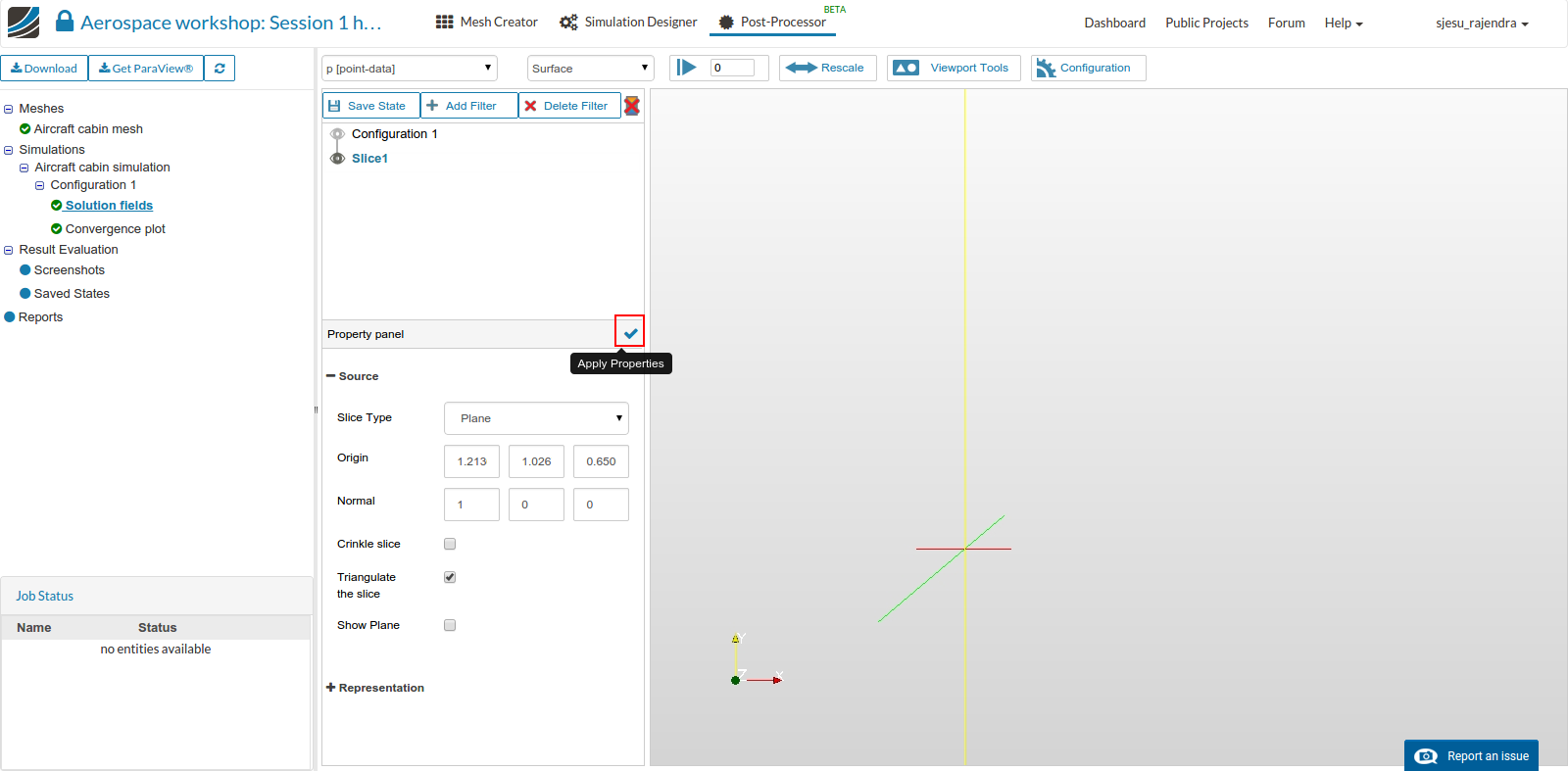1568x771 pixels.
Task: Click the Origin Z value field 0.650
Action: (x=601, y=461)
